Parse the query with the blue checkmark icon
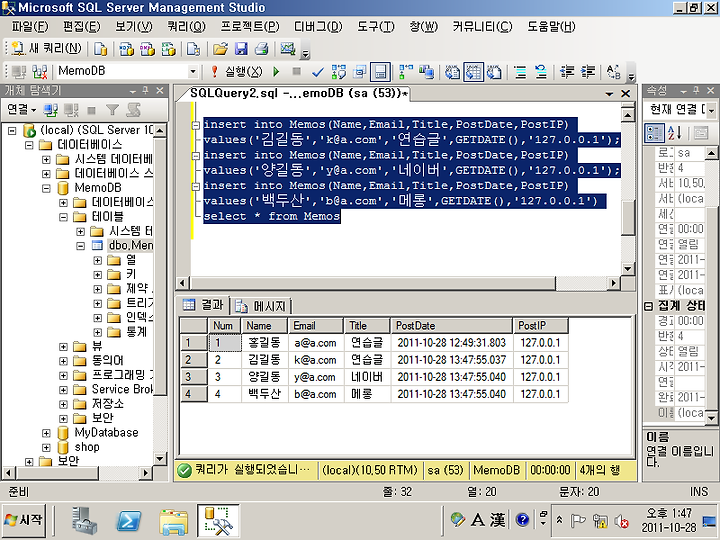Viewport: 720px width, 540px height. 317,72
